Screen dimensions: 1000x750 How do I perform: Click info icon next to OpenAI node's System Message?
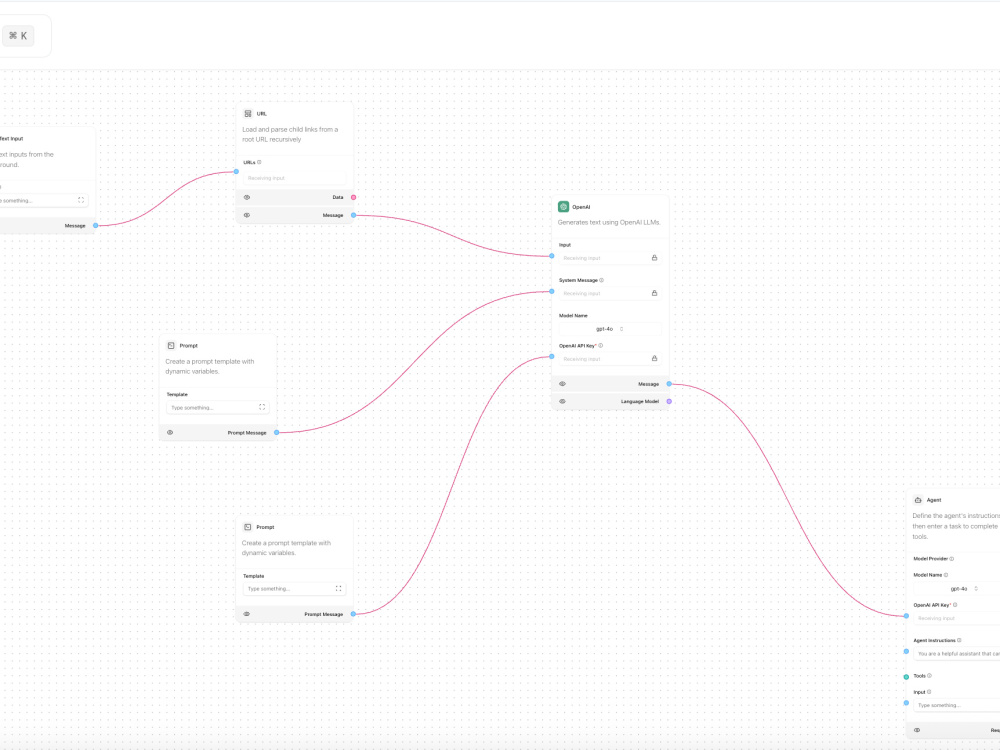(x=601, y=280)
